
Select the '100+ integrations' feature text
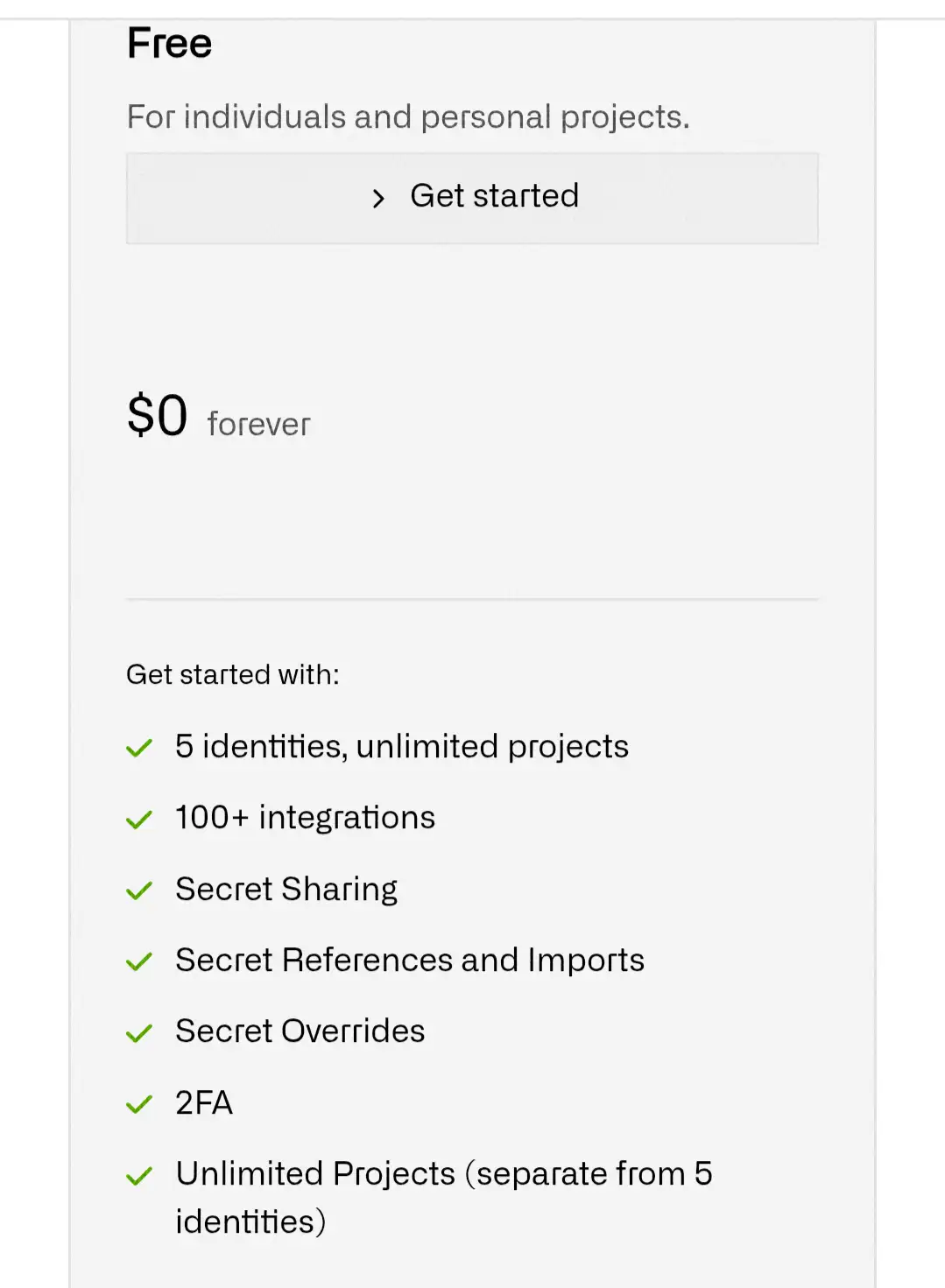click(305, 817)
